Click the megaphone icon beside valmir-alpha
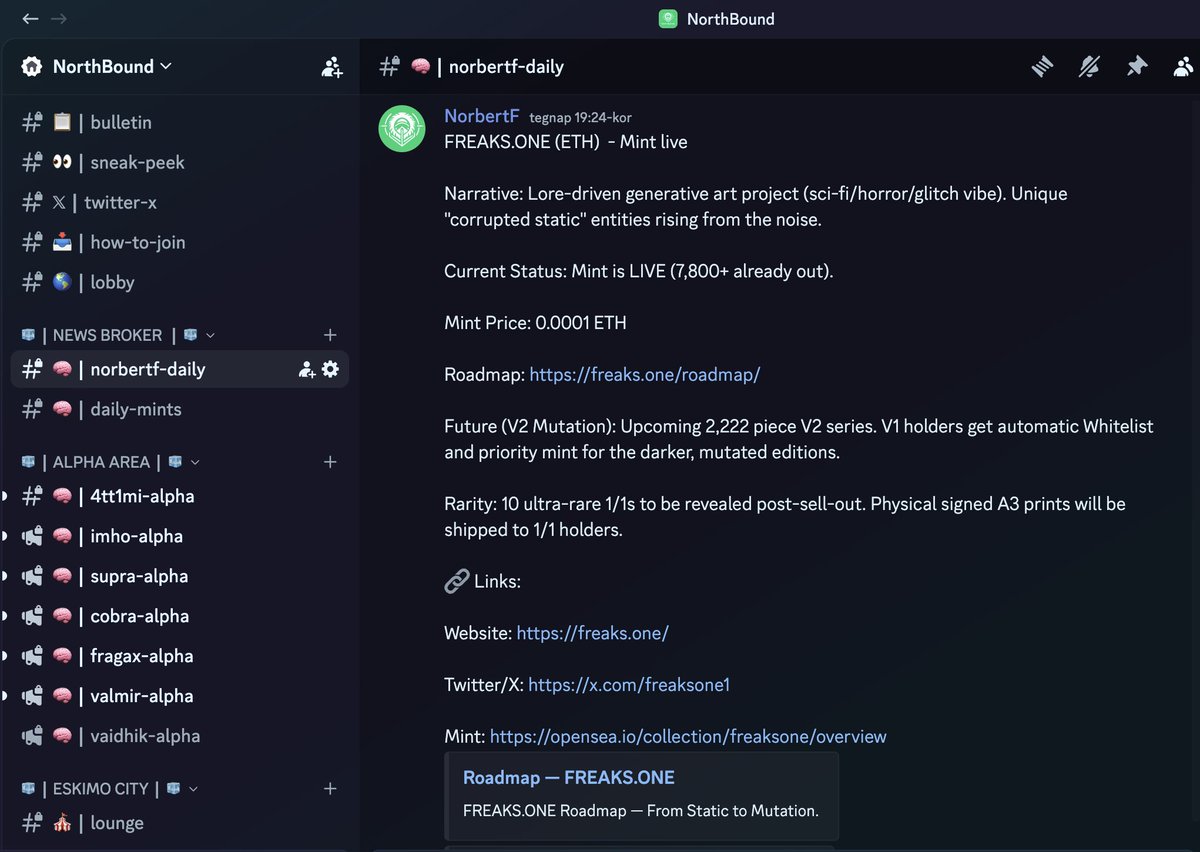Viewport: 1200px width, 852px height. 32,696
